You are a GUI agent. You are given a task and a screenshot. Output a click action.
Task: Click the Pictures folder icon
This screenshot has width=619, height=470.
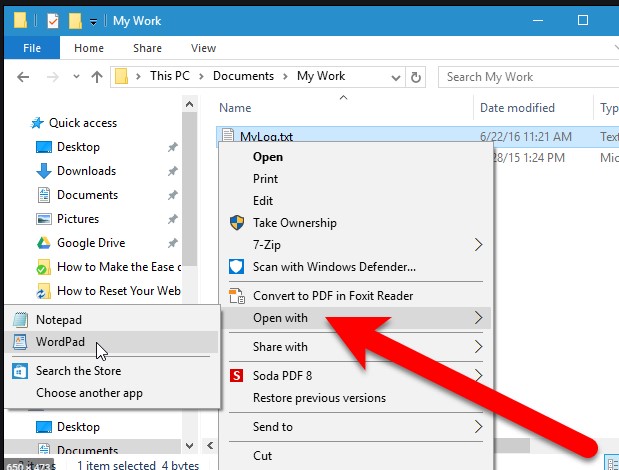[x=43, y=219]
